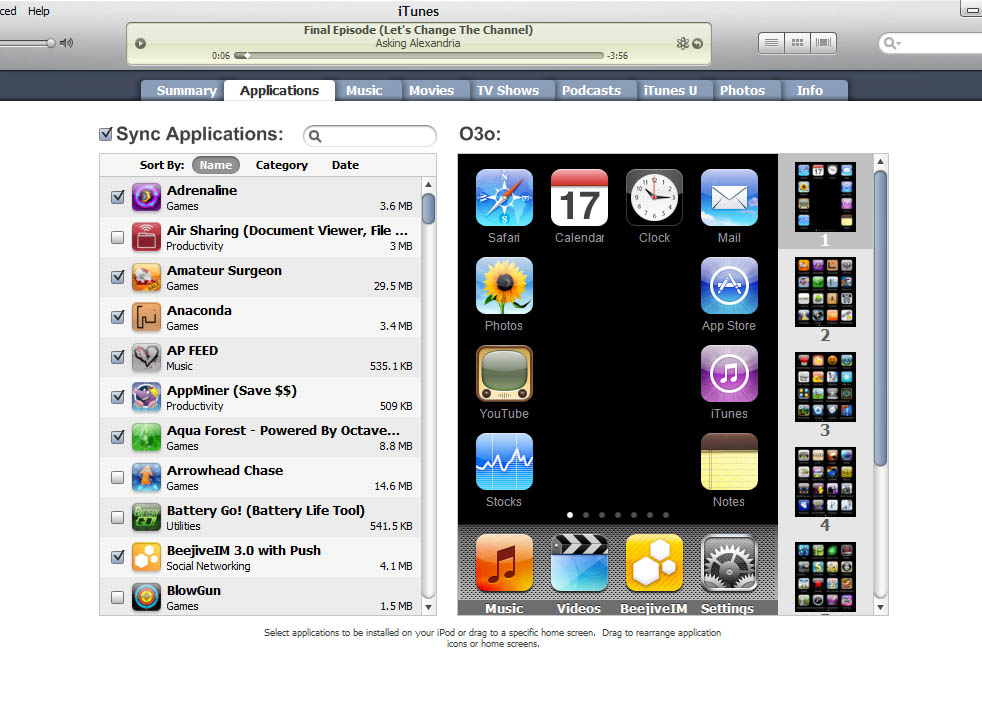
Task: Select the Stocks app icon
Action: coord(504,460)
